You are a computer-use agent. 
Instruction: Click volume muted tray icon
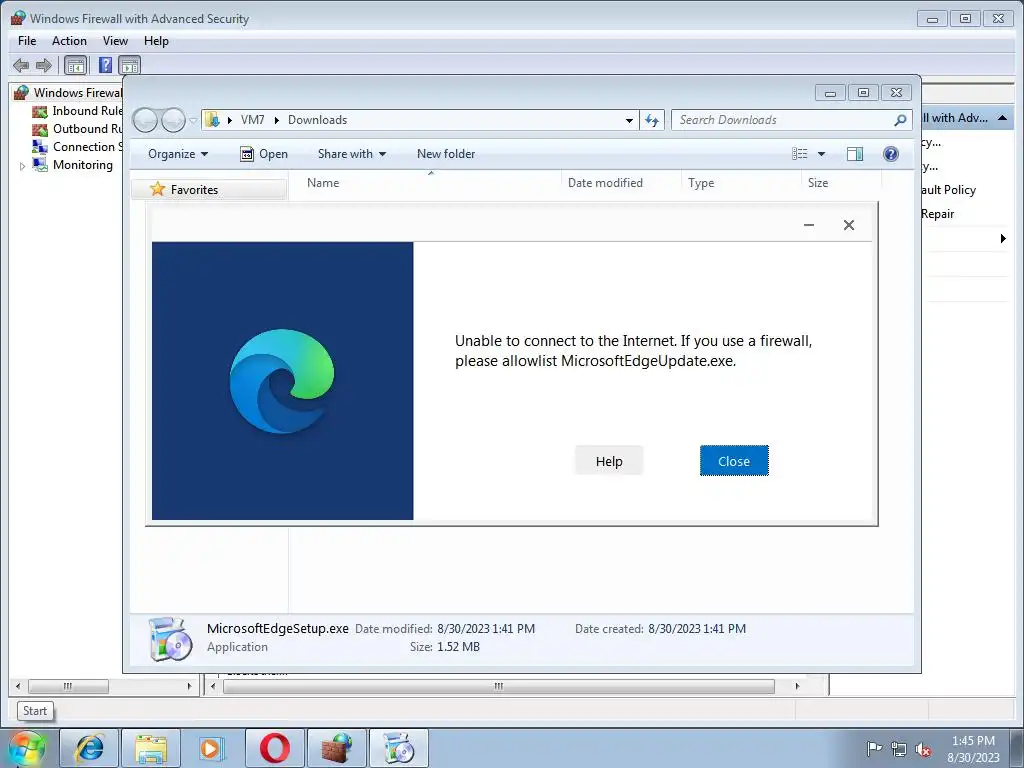pyautogui.click(x=923, y=749)
